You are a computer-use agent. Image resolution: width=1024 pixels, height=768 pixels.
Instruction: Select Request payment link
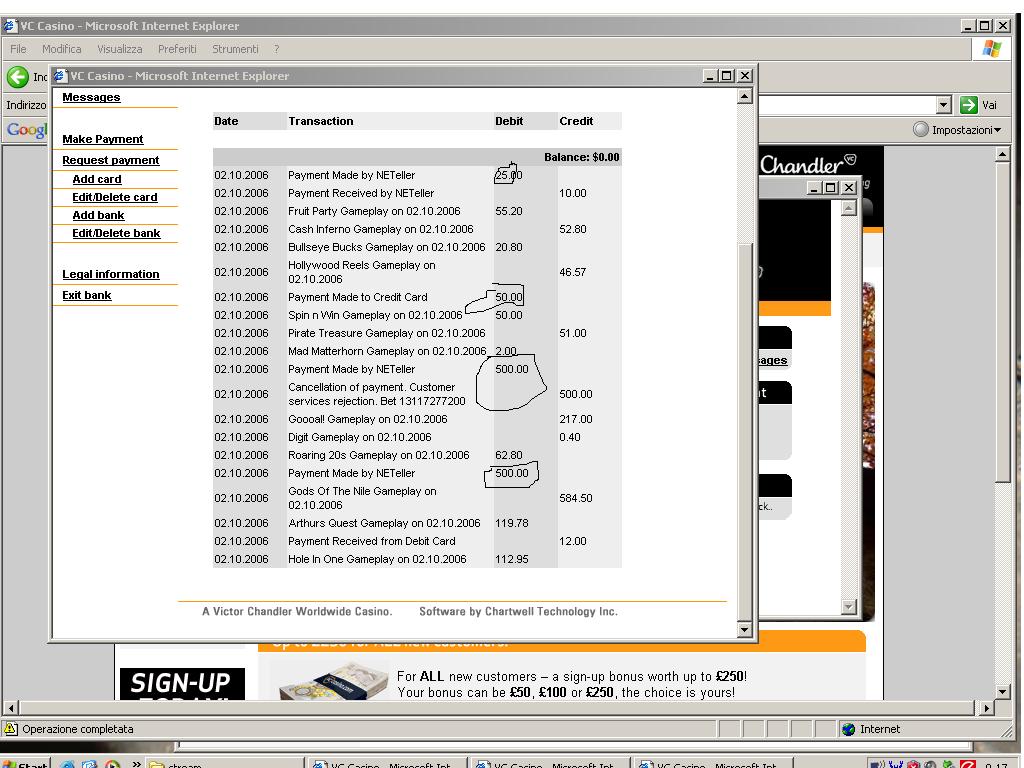coord(110,160)
